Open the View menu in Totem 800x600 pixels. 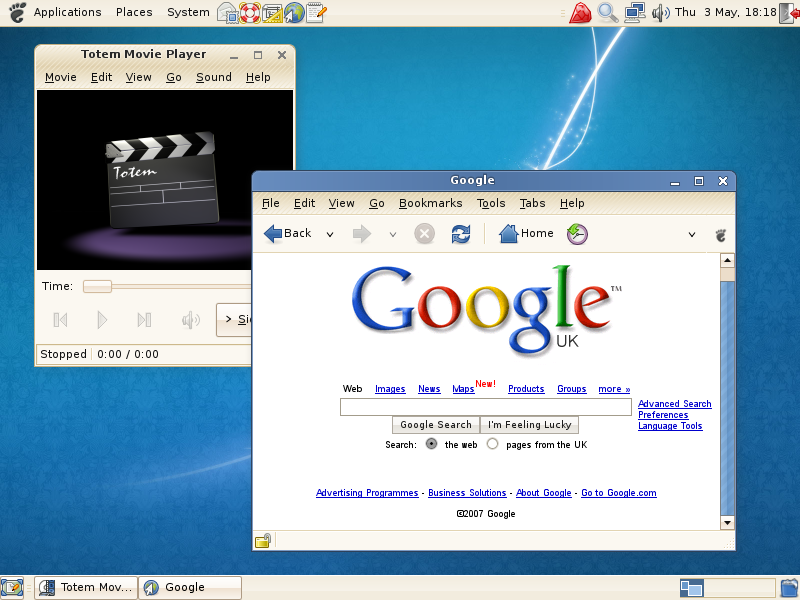click(x=138, y=77)
